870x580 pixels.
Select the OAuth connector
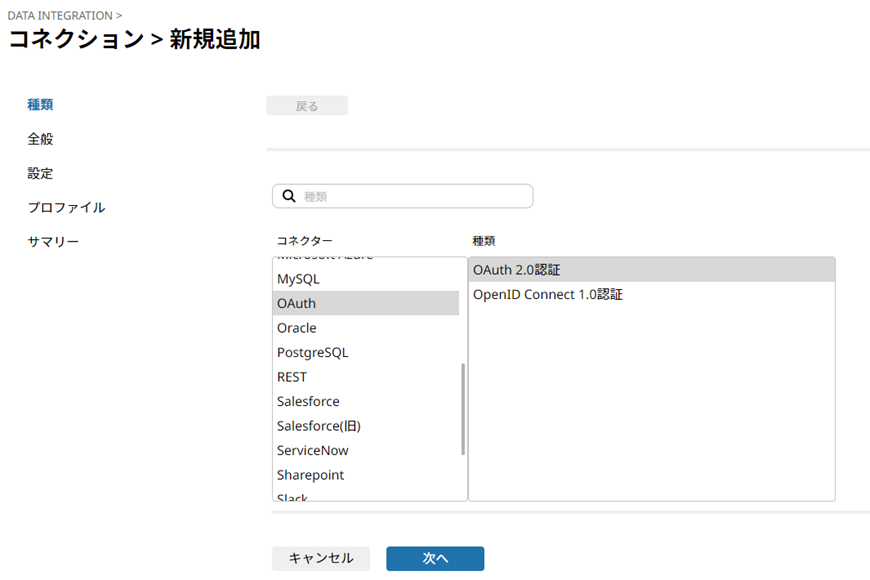pyautogui.click(x=366, y=303)
